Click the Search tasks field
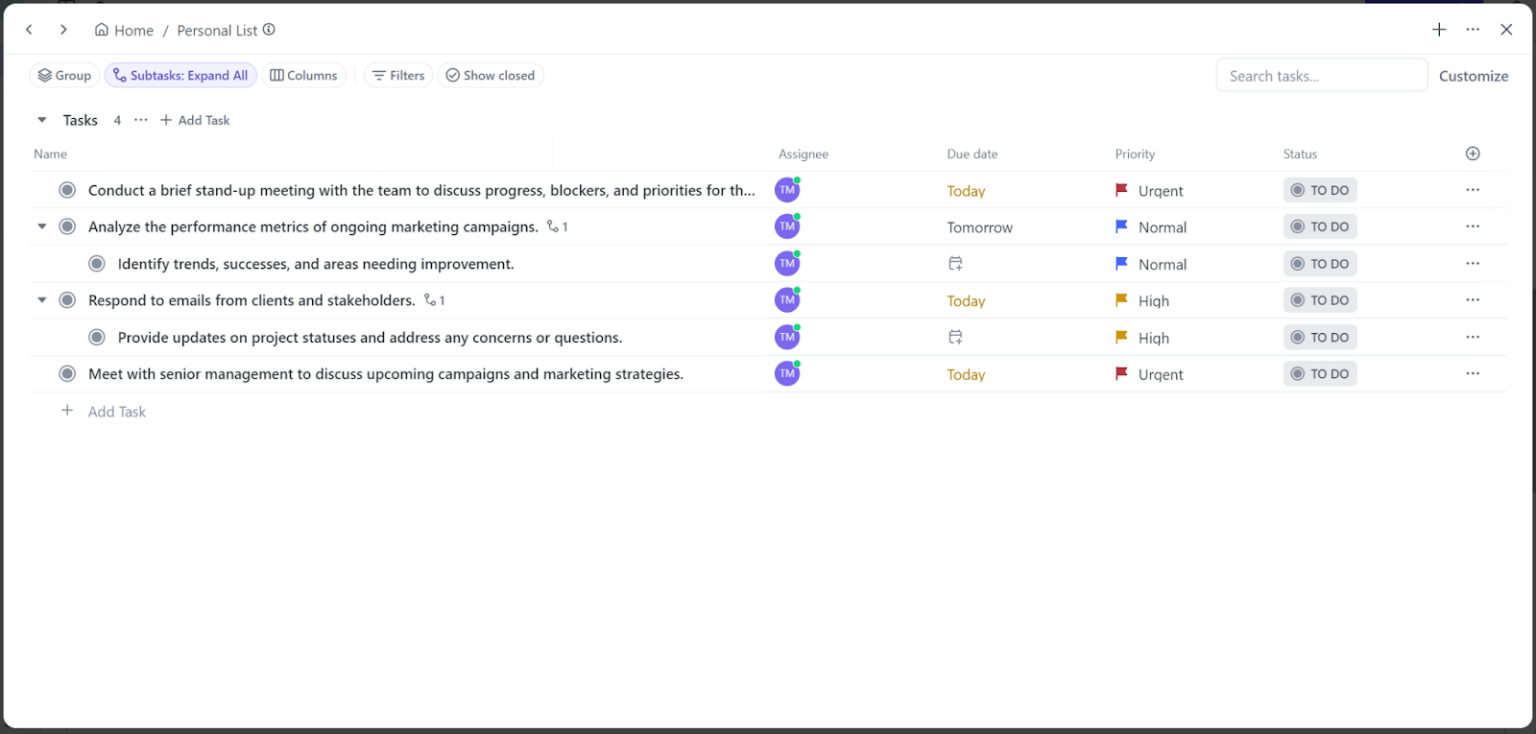 [1321, 74]
